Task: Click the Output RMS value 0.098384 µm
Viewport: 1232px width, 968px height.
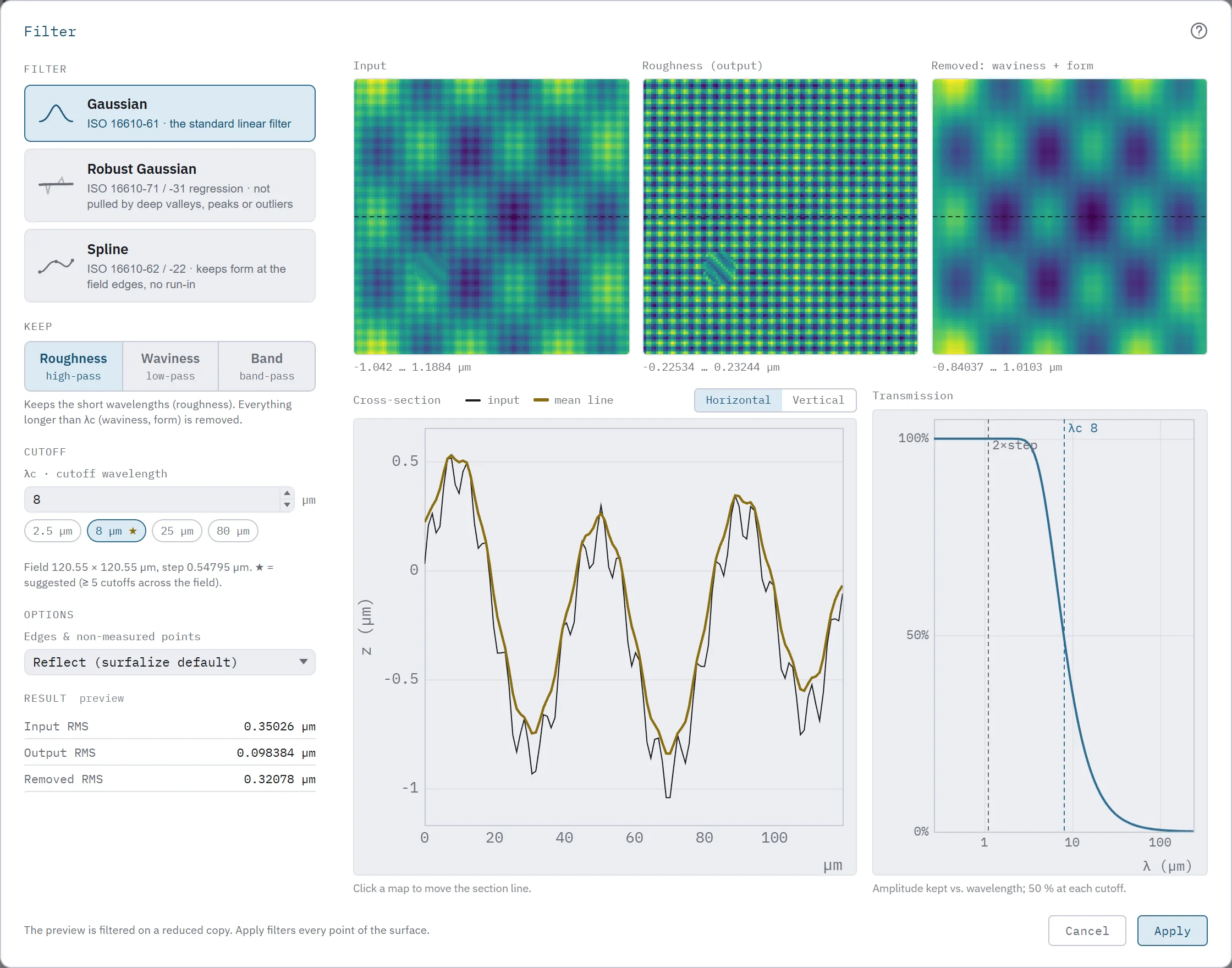Action: (x=276, y=752)
